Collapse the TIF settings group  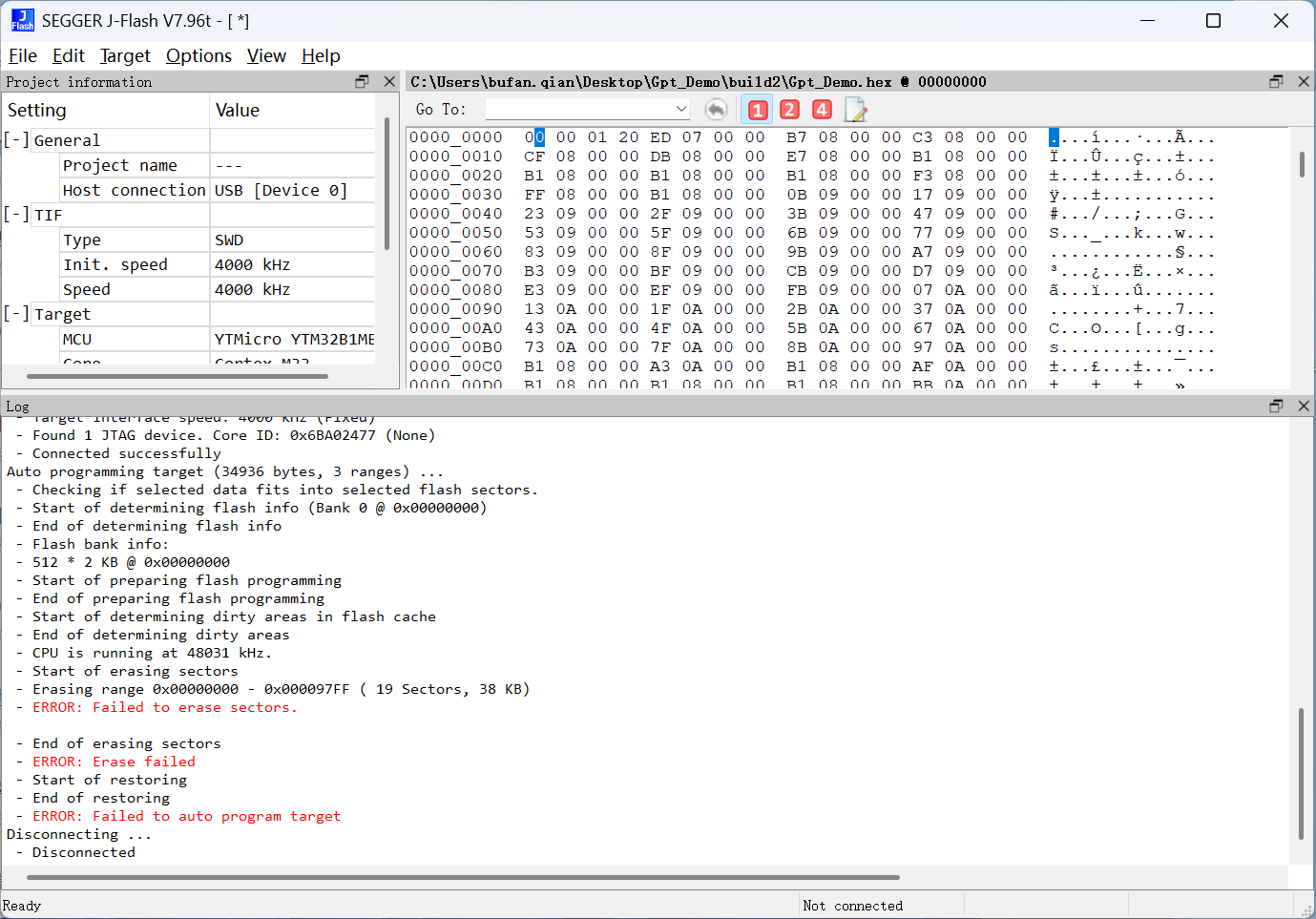point(15,215)
